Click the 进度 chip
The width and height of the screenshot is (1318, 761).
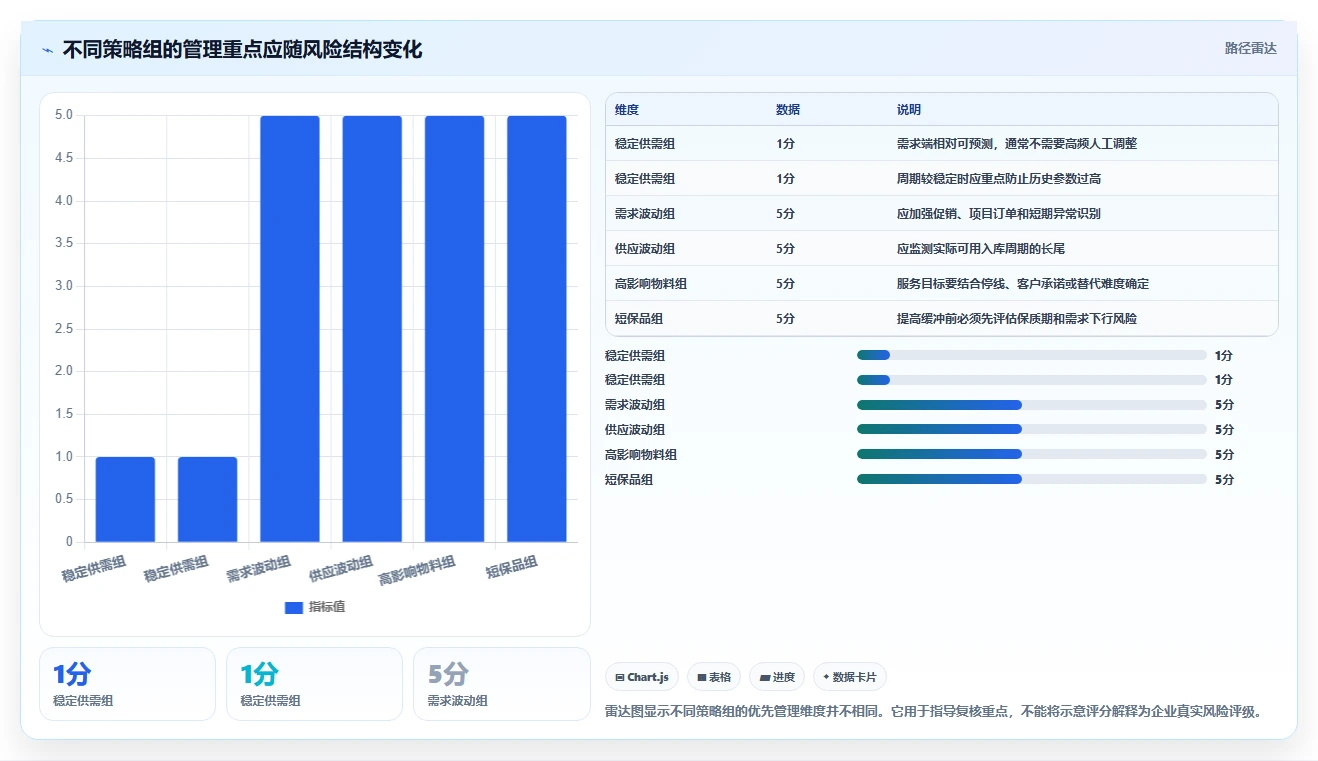pyautogui.click(x=777, y=677)
